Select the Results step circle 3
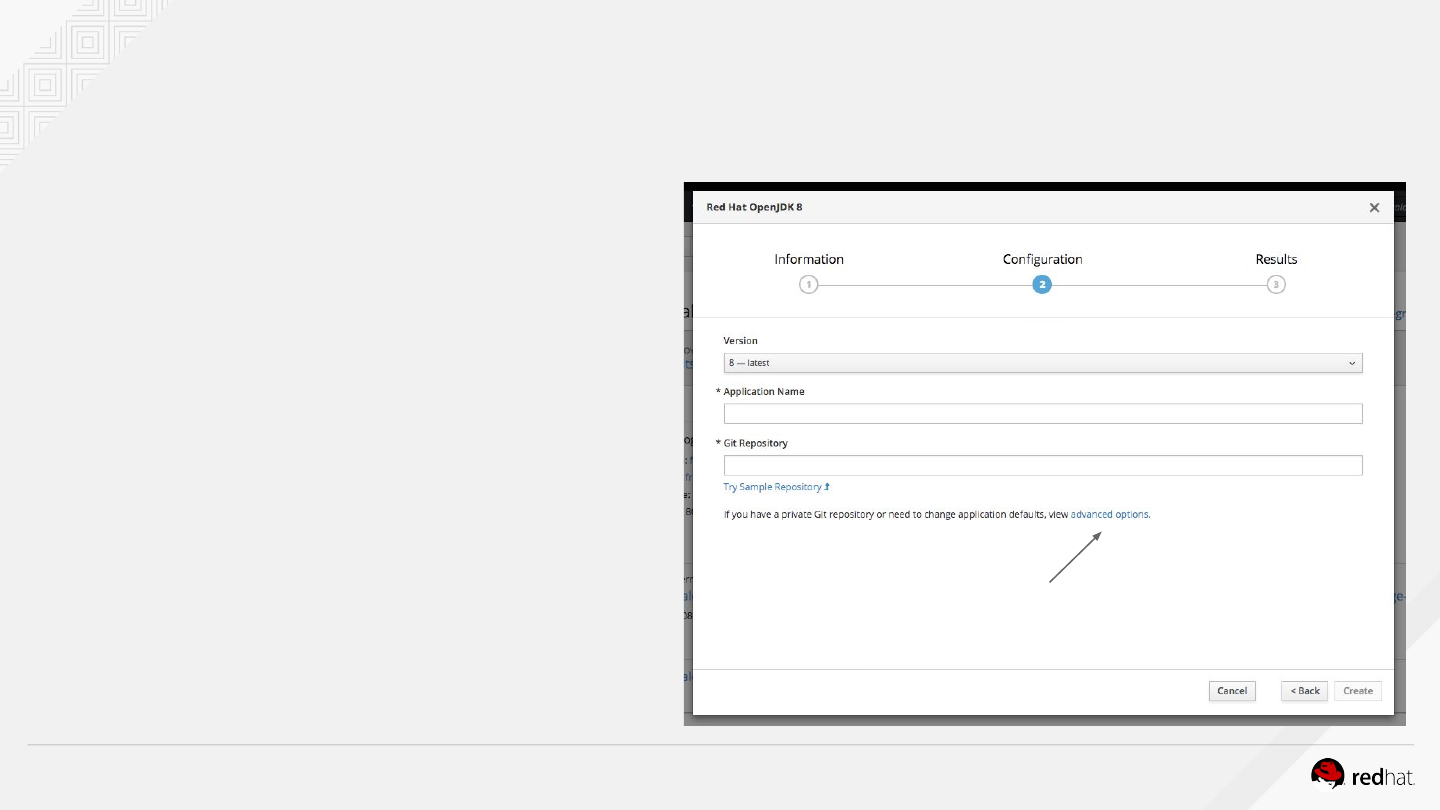The image size is (1440, 810). (x=1276, y=285)
